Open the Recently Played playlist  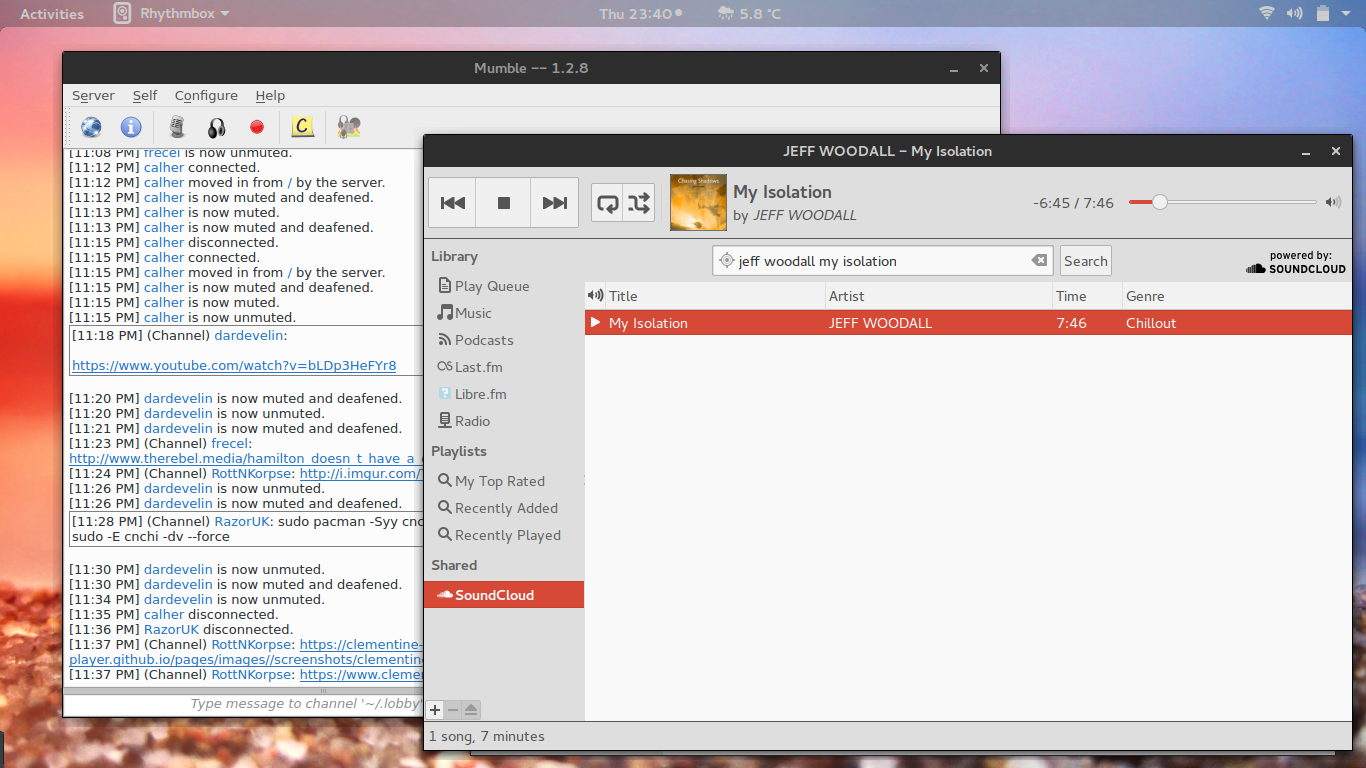499,535
